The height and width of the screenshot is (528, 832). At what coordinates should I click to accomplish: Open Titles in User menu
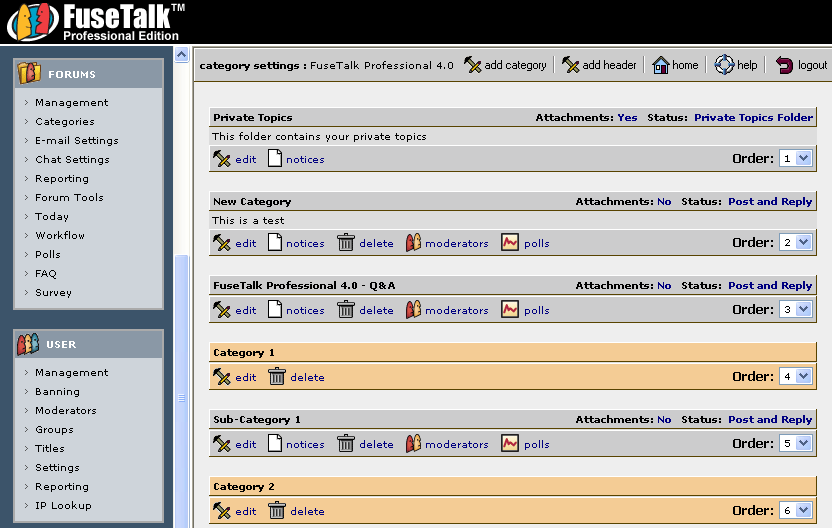pos(49,448)
